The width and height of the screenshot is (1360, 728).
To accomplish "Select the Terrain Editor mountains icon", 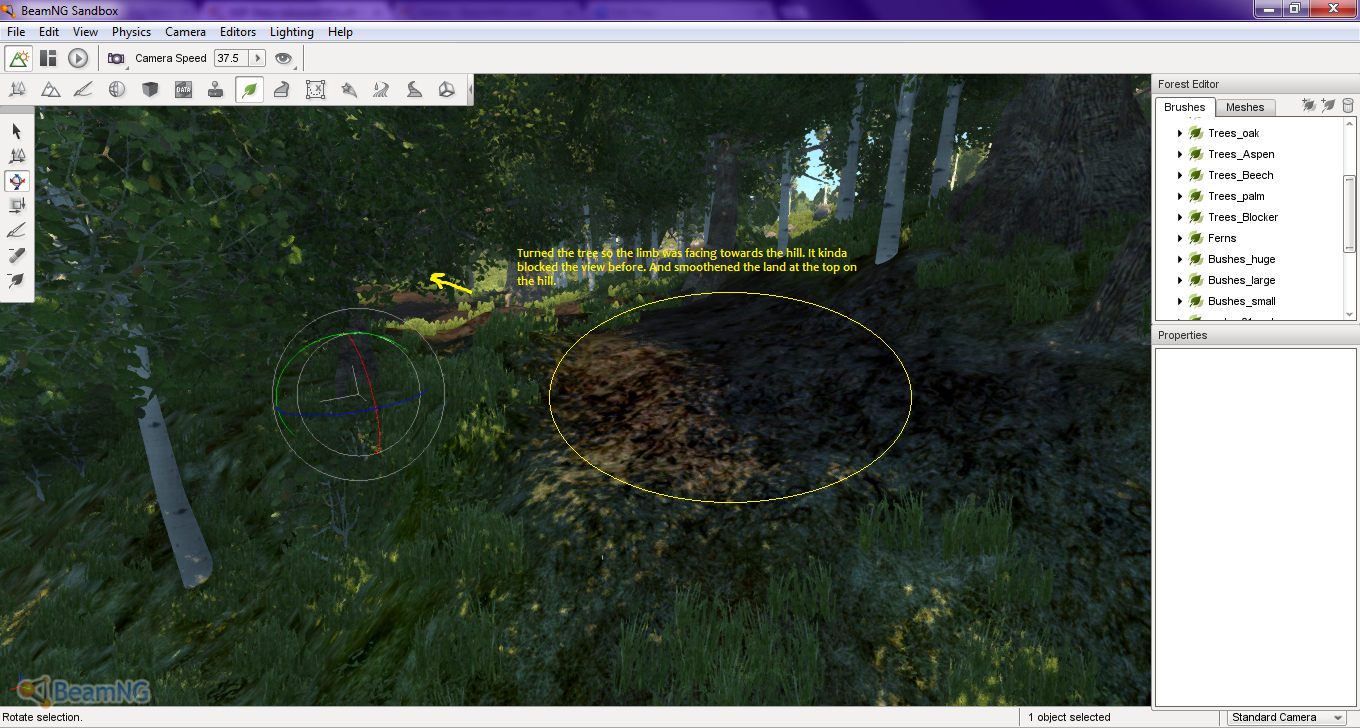I will tap(51, 89).
